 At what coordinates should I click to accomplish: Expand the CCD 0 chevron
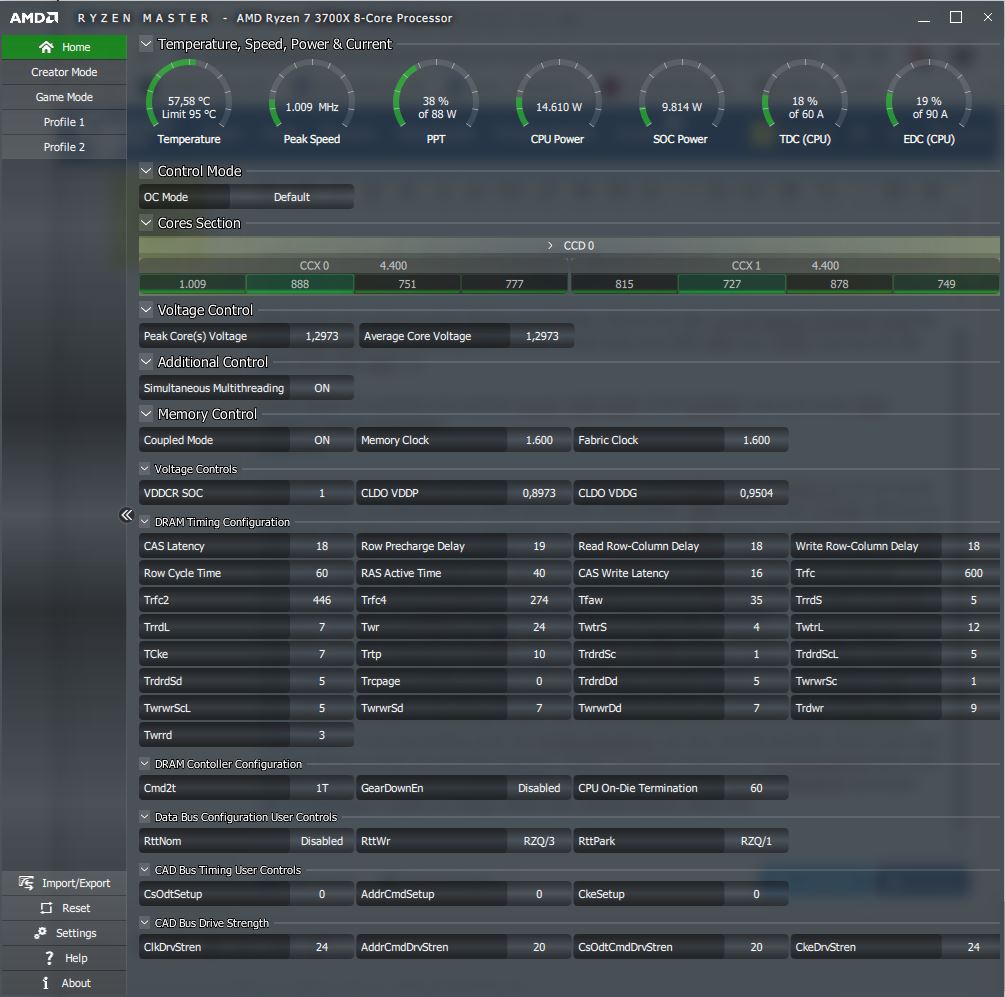pyautogui.click(x=550, y=245)
